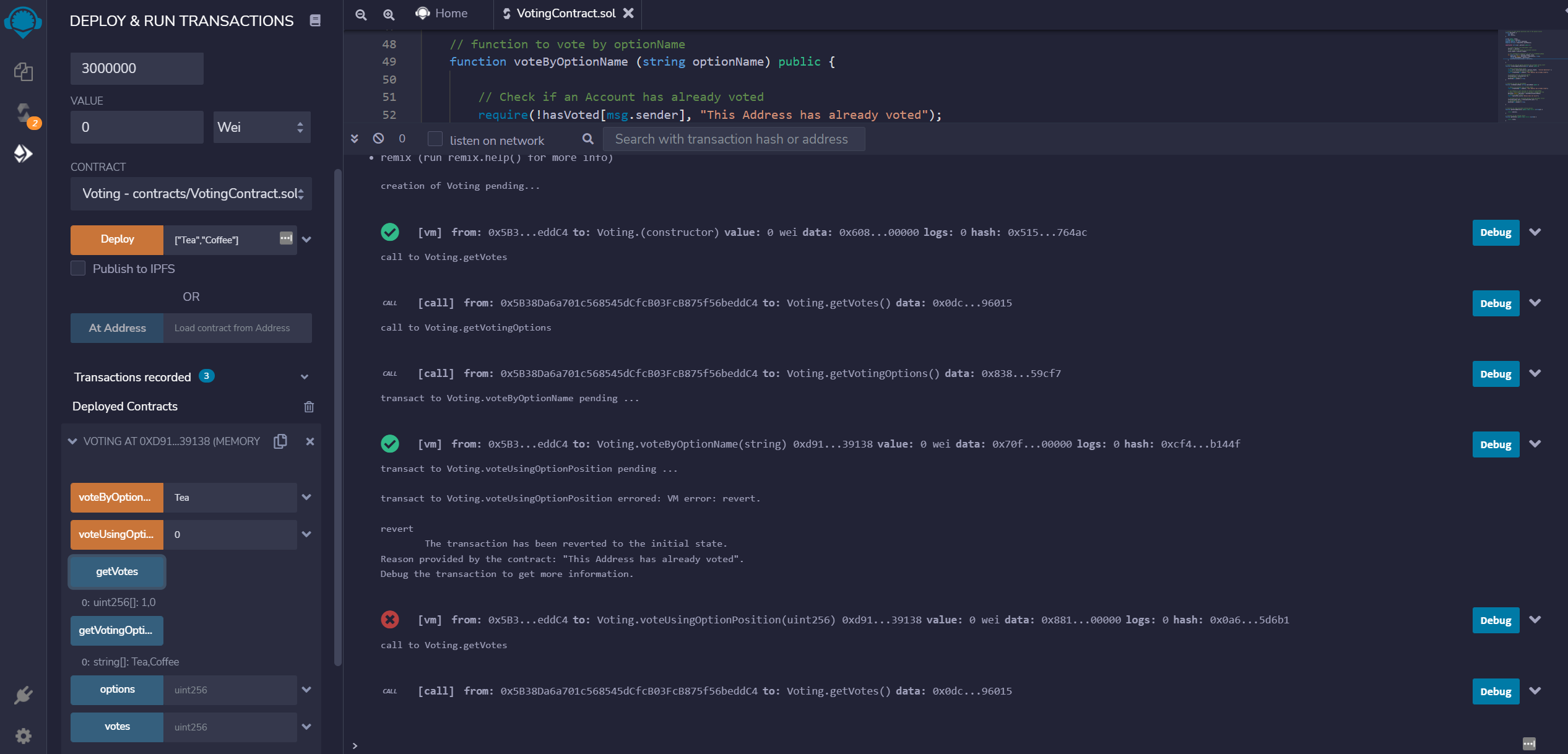This screenshot has width=1568, height=754.
Task: Open the Wei unit dropdown
Action: tap(261, 128)
